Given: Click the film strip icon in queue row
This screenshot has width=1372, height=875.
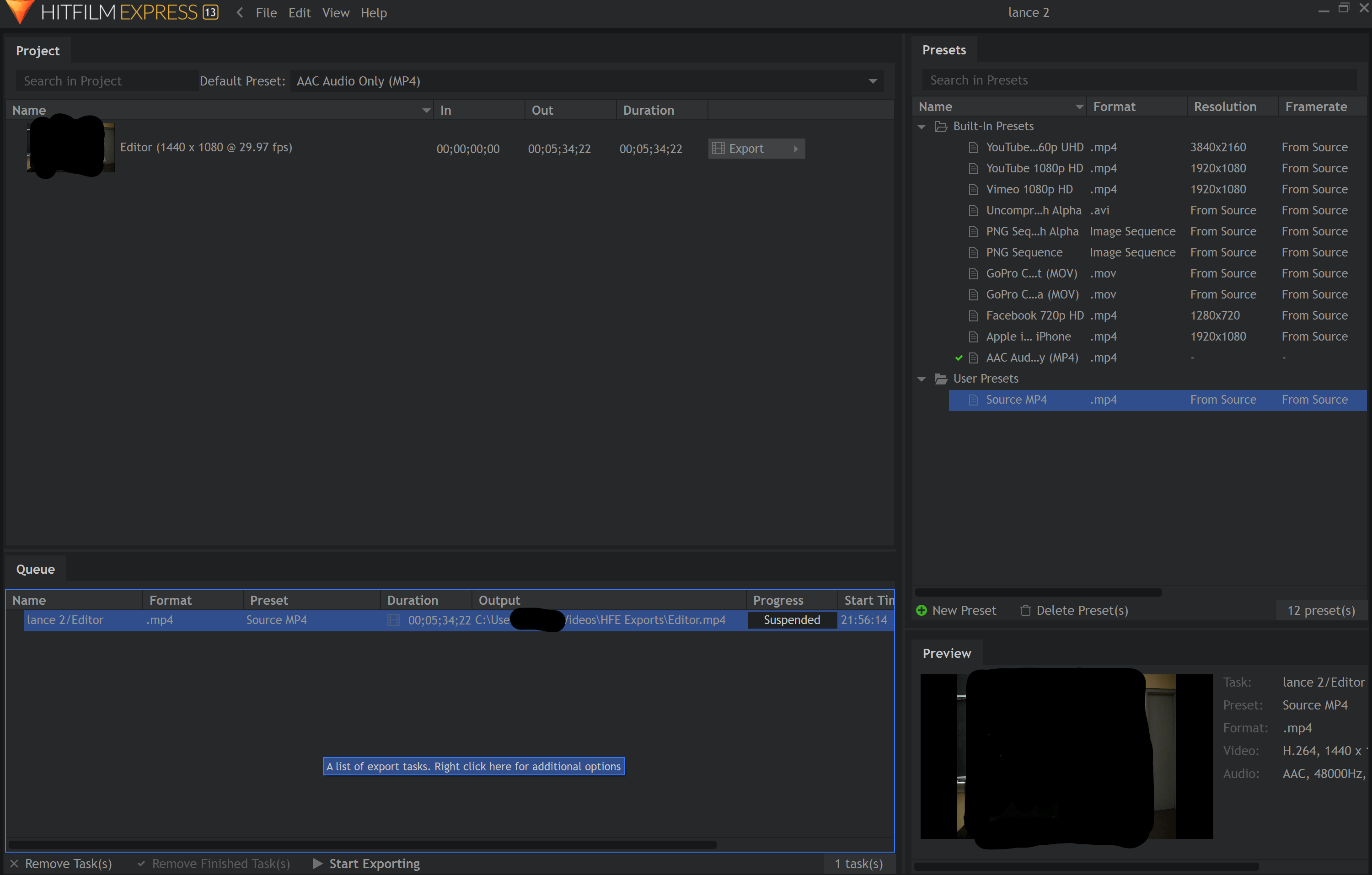Looking at the screenshot, I should click(393, 620).
